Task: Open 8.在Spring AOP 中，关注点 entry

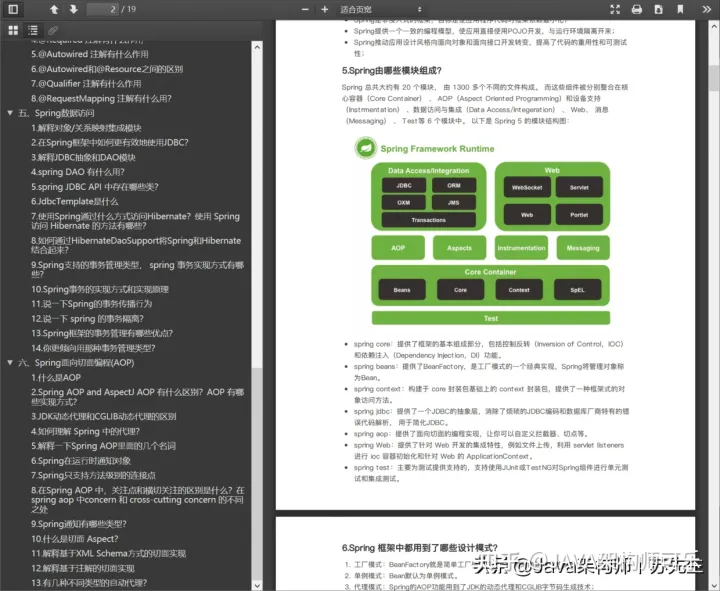Action: (x=138, y=500)
